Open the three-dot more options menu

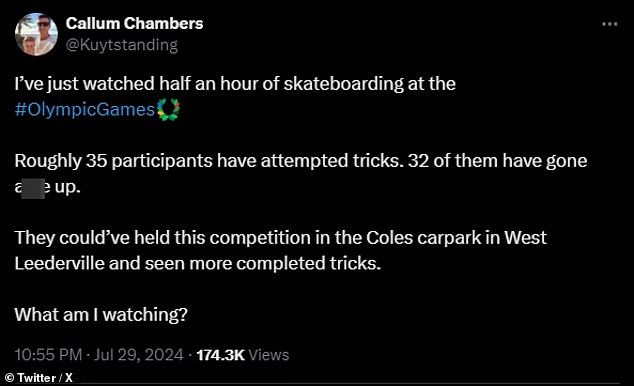(x=609, y=24)
